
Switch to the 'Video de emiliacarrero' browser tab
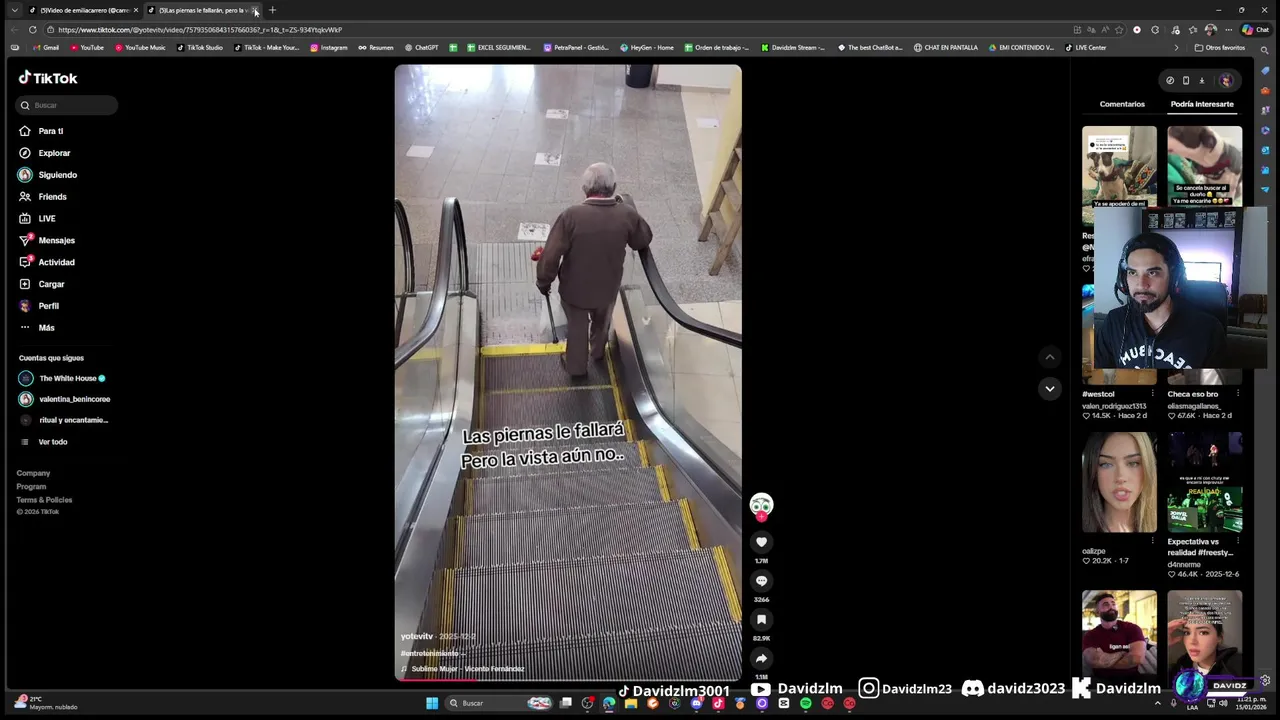click(83, 10)
